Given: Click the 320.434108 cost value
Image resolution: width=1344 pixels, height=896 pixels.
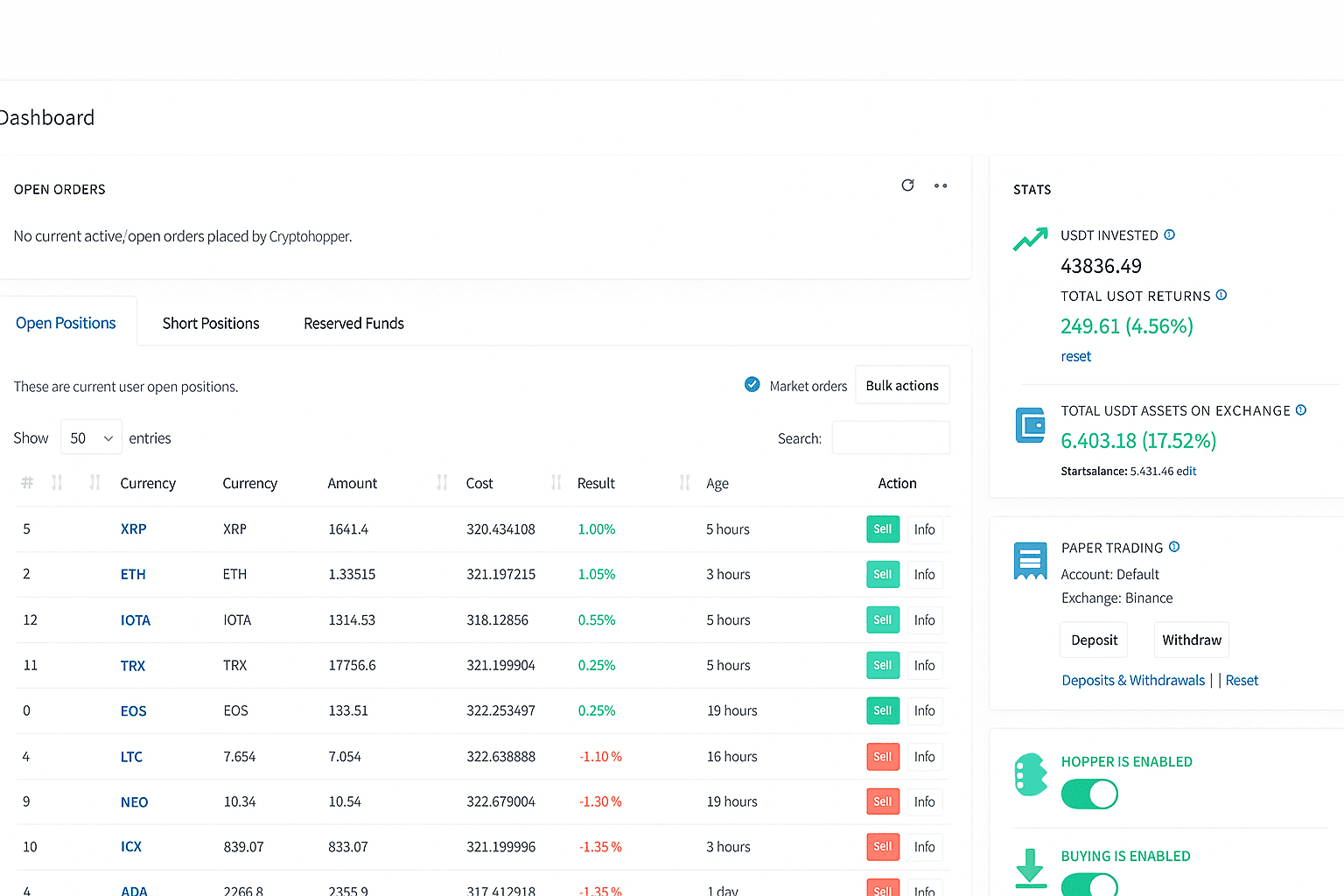Looking at the screenshot, I should (x=500, y=529).
